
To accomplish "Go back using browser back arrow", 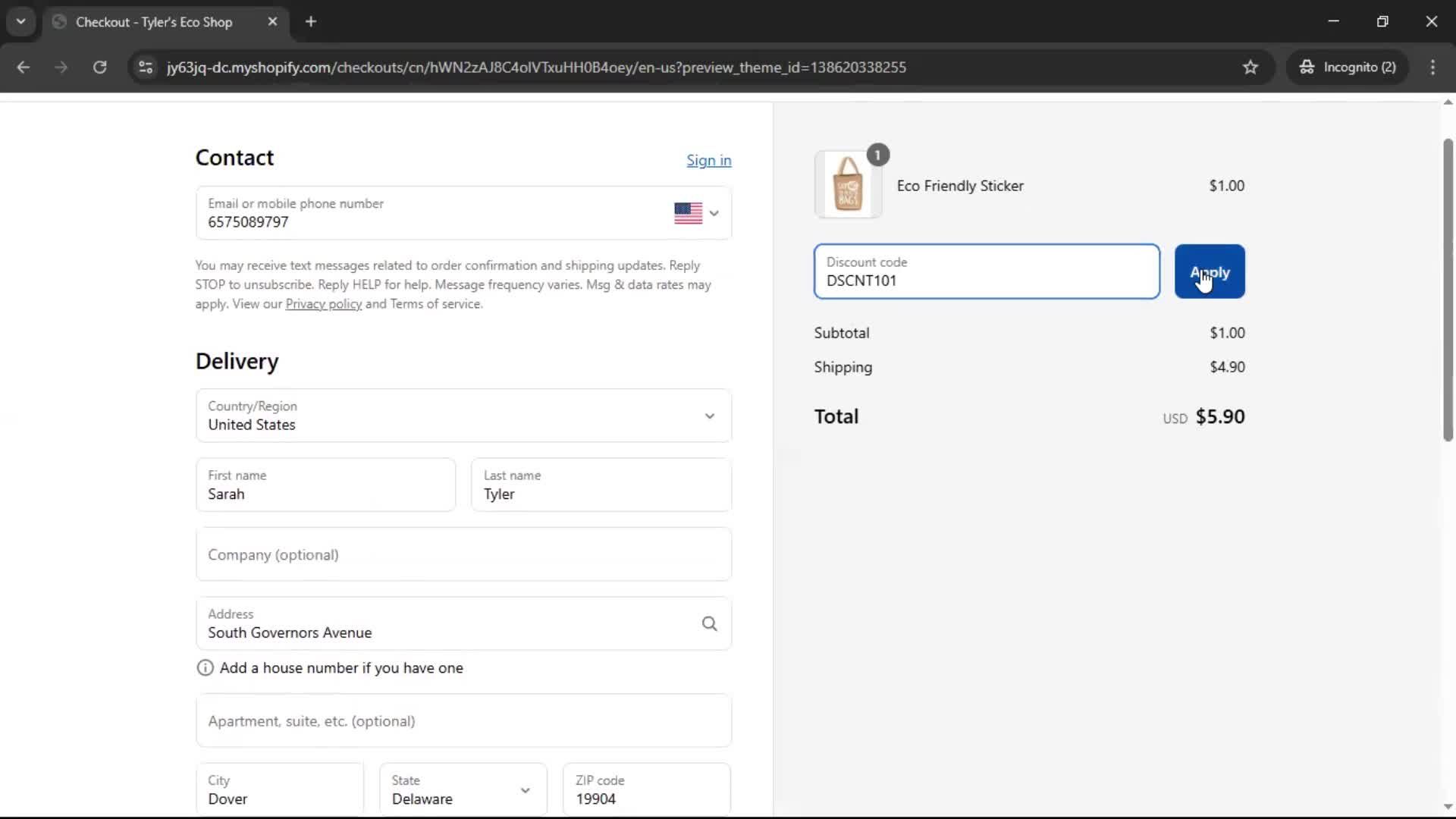I will point(24,67).
